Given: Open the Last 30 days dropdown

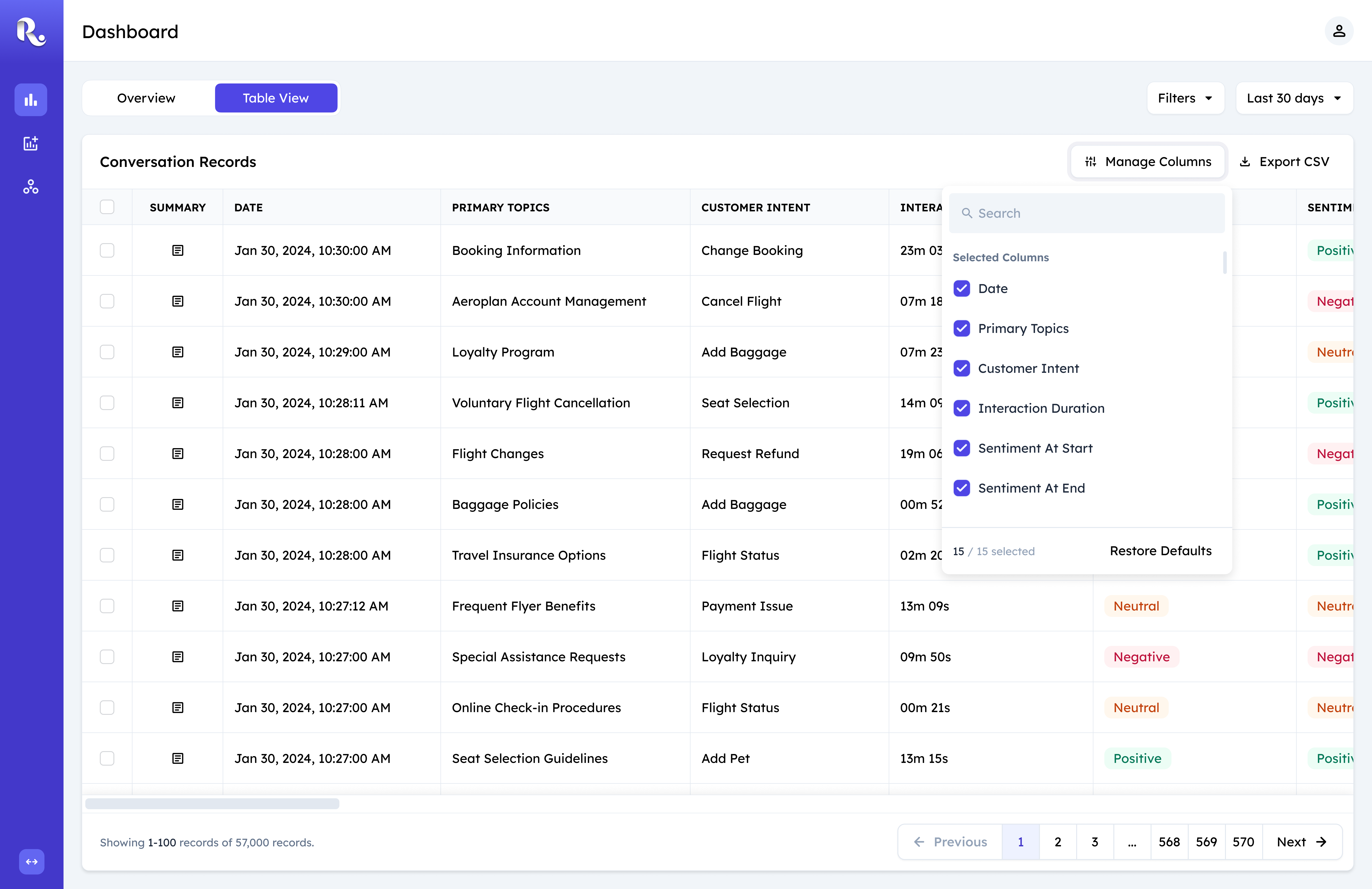Looking at the screenshot, I should pyautogui.click(x=1294, y=98).
